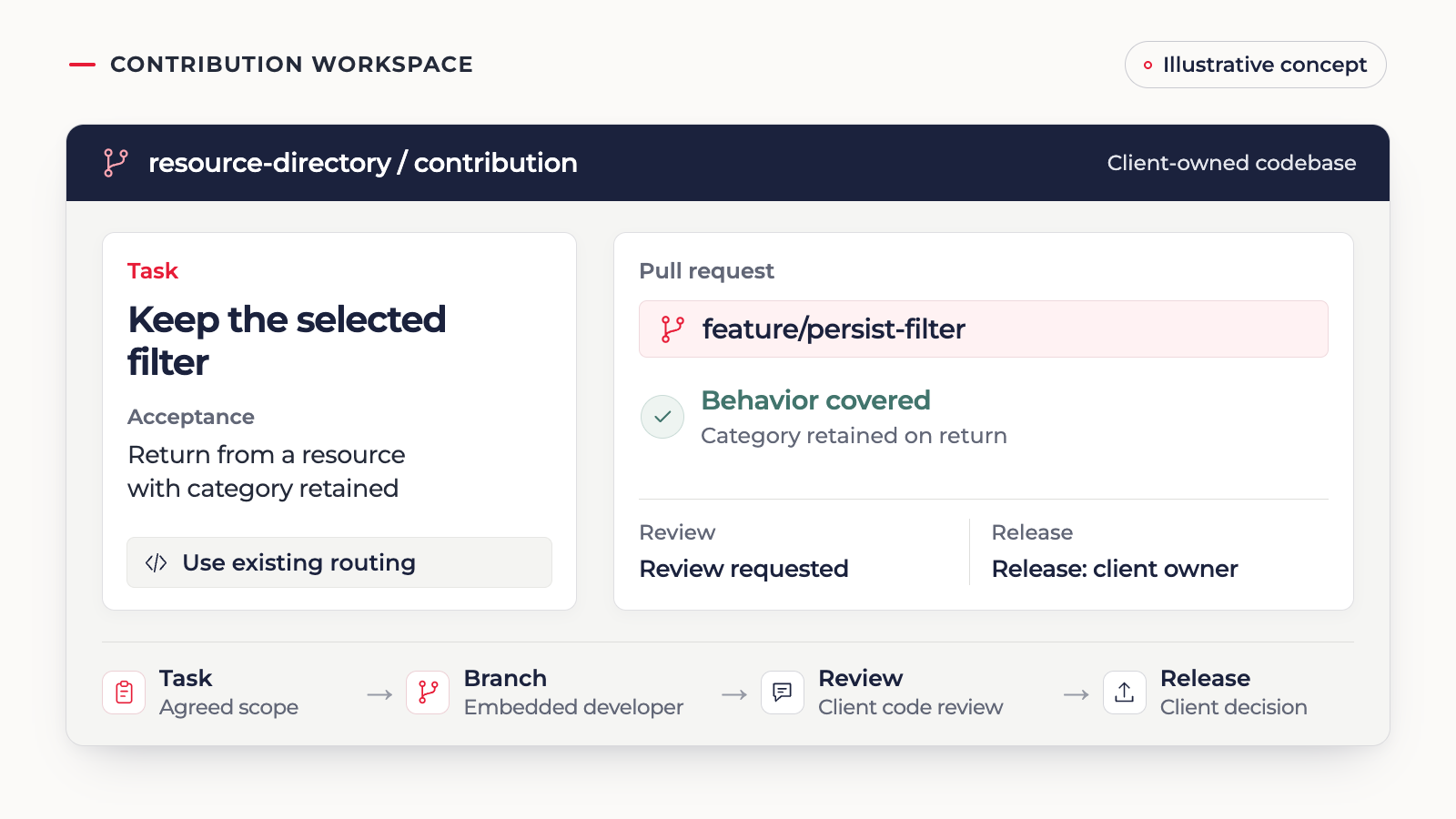The image size is (1456, 819).
Task: Open the Illustrative concept badge
Action: (1256, 65)
